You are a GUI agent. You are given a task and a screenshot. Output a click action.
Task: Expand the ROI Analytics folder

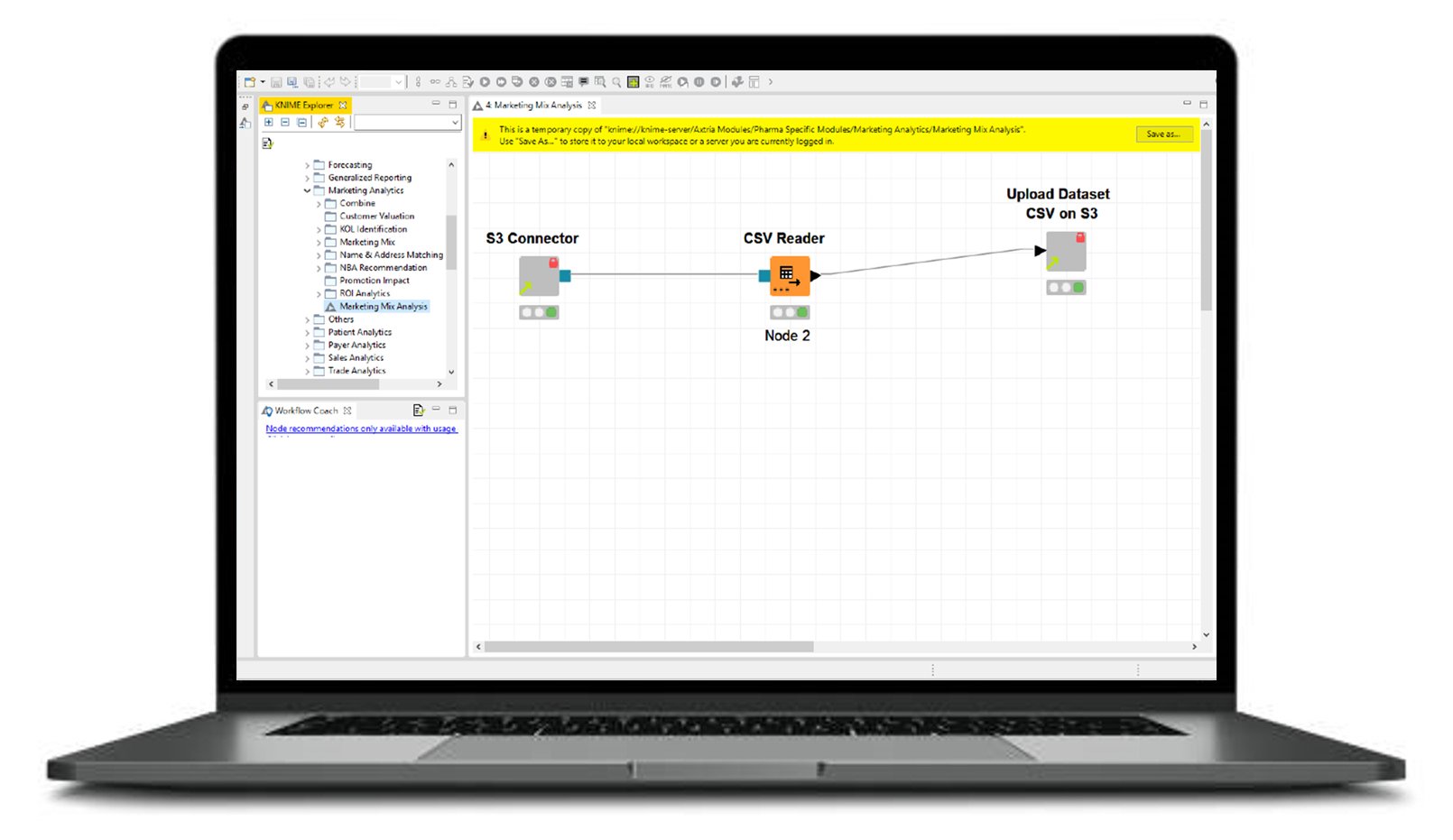319,293
